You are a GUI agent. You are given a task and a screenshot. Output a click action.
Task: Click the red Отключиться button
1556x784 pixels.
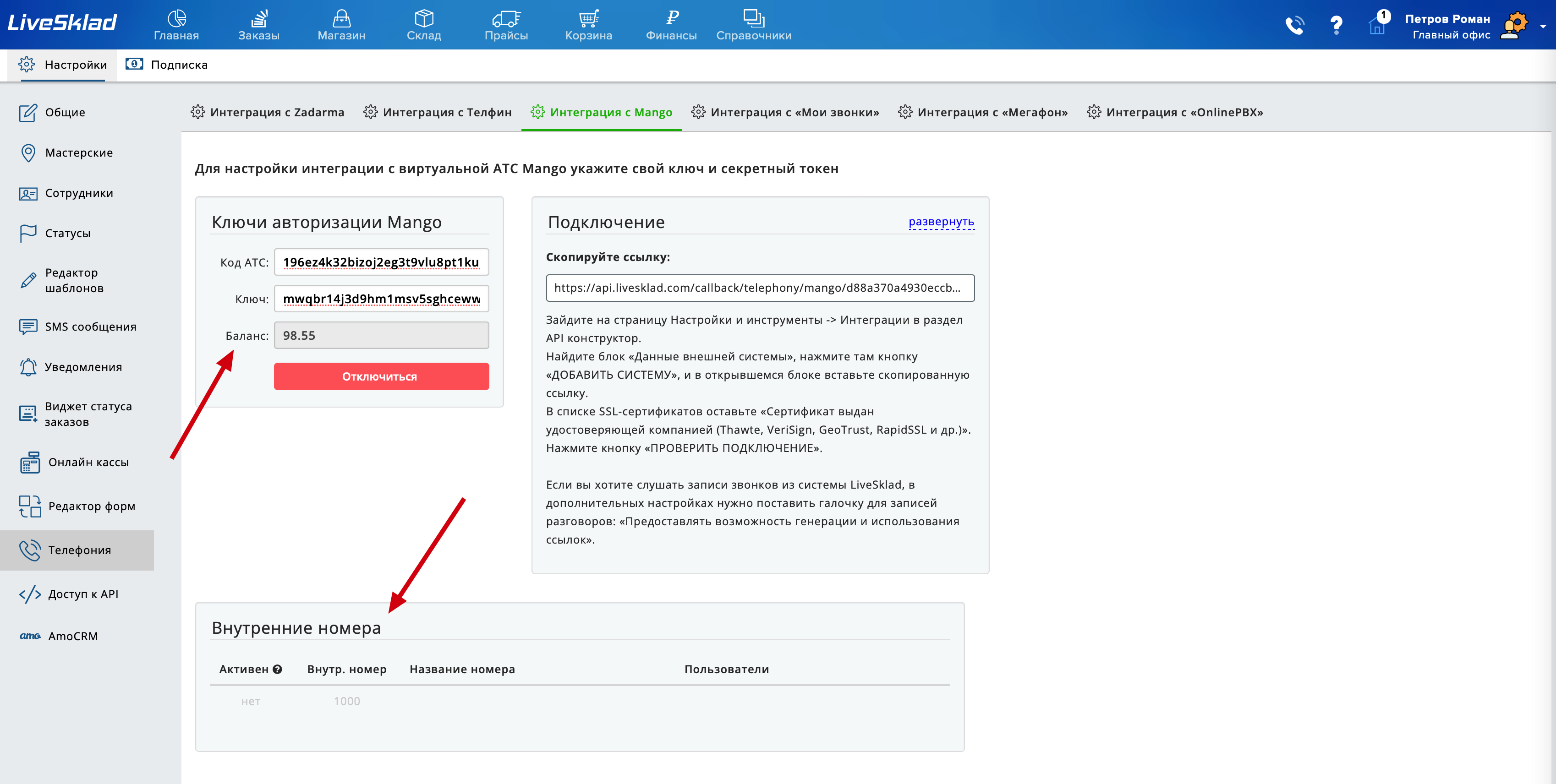point(381,376)
